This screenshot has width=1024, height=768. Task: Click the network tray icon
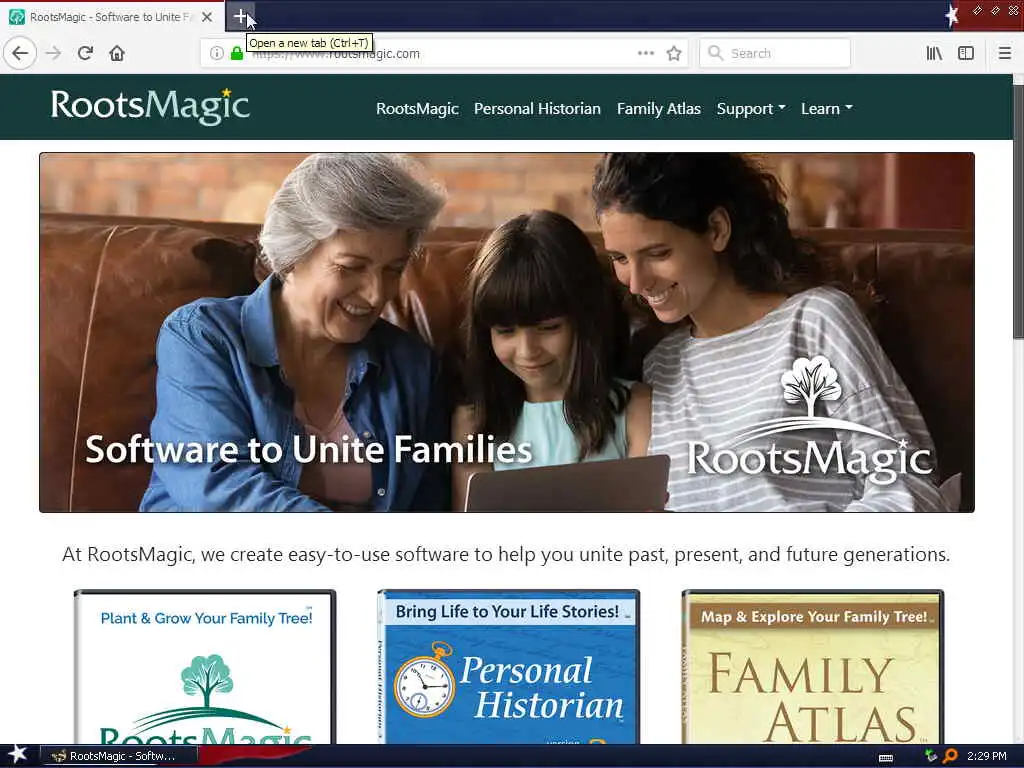pyautogui.click(x=931, y=756)
